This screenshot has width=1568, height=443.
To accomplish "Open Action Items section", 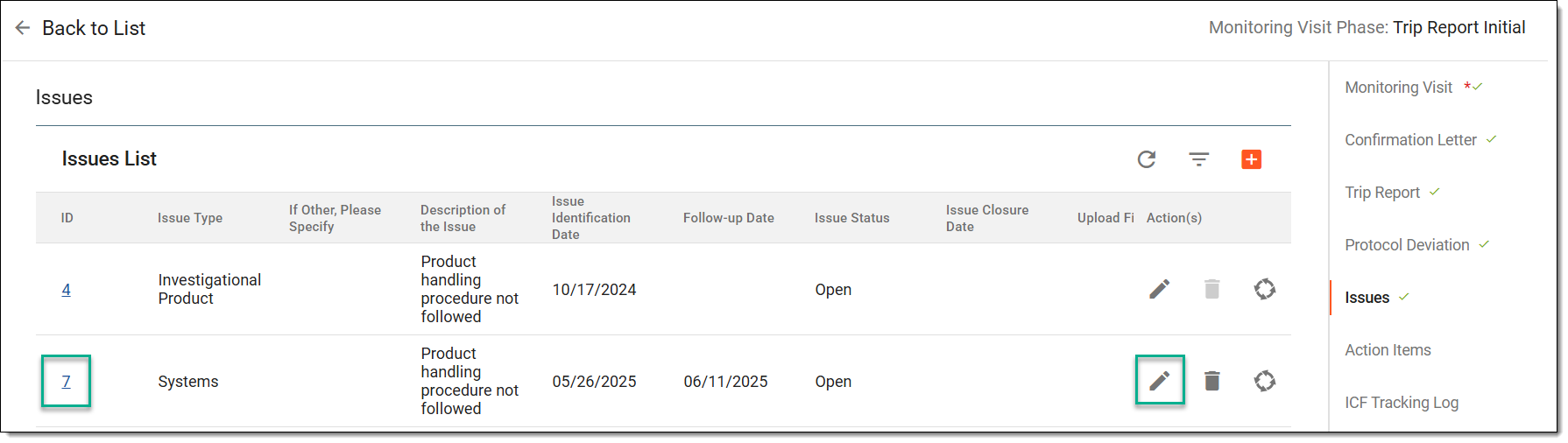I will [1388, 350].
